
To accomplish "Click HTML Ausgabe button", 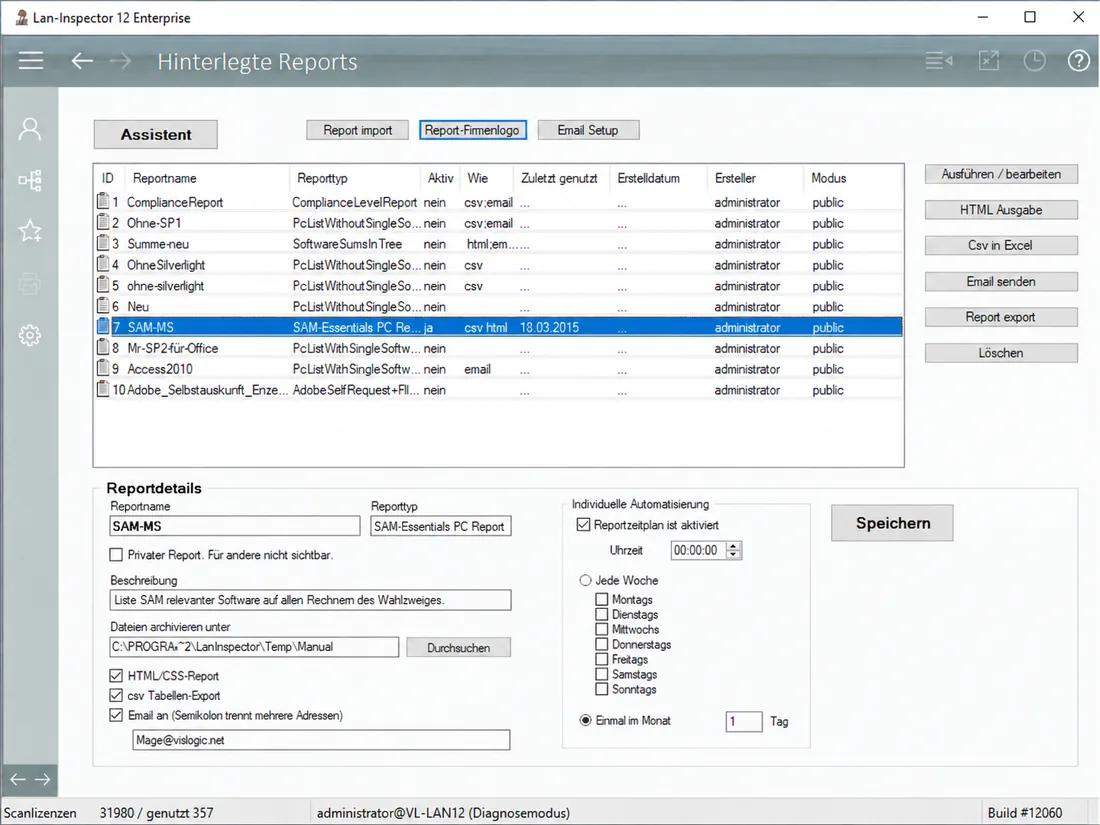I will [1001, 210].
